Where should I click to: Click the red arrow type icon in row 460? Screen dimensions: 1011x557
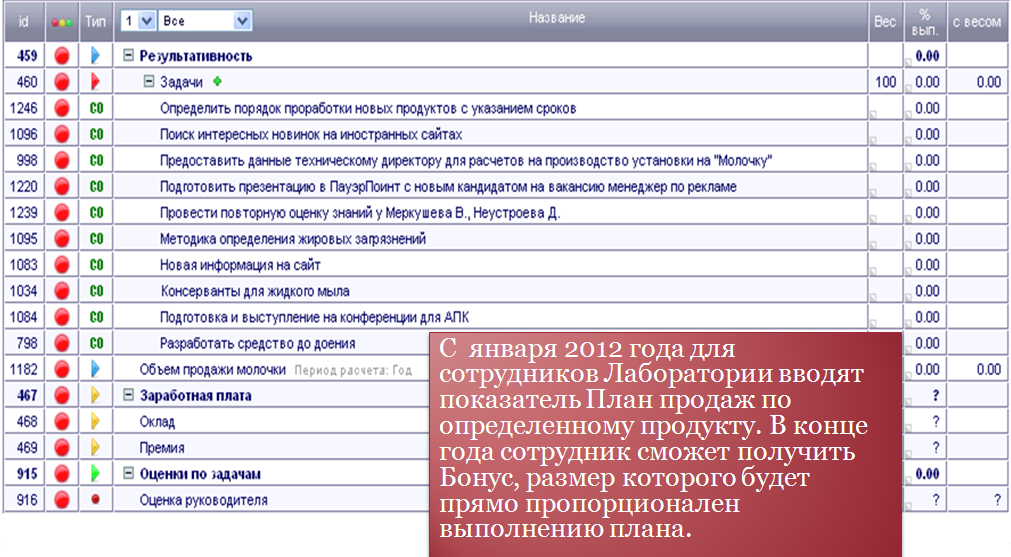click(x=96, y=82)
